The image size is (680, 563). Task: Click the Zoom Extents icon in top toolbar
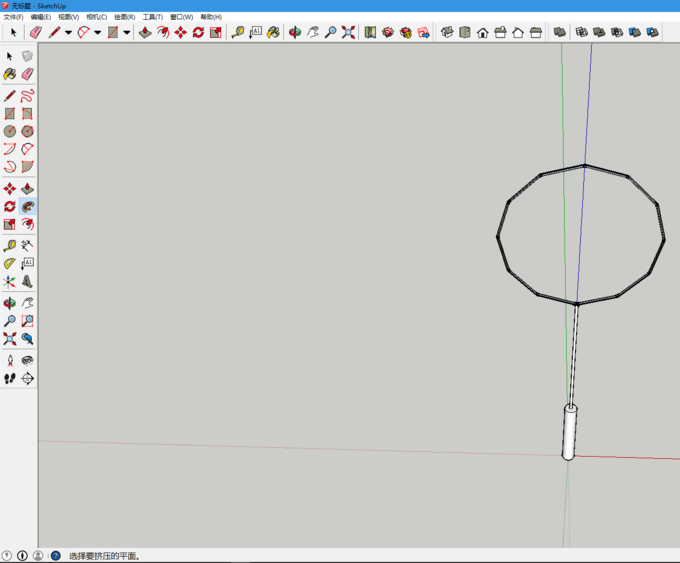point(348,32)
